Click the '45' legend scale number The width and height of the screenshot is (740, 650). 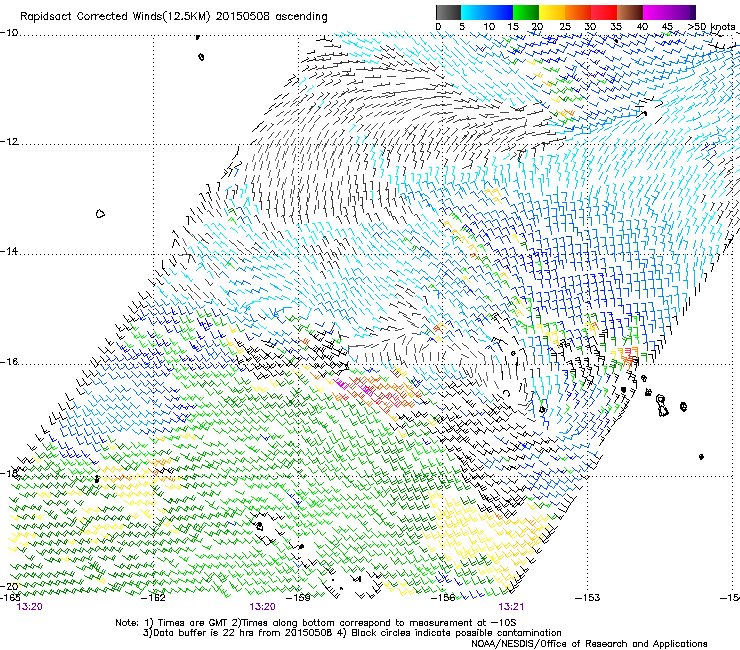pyautogui.click(x=667, y=27)
